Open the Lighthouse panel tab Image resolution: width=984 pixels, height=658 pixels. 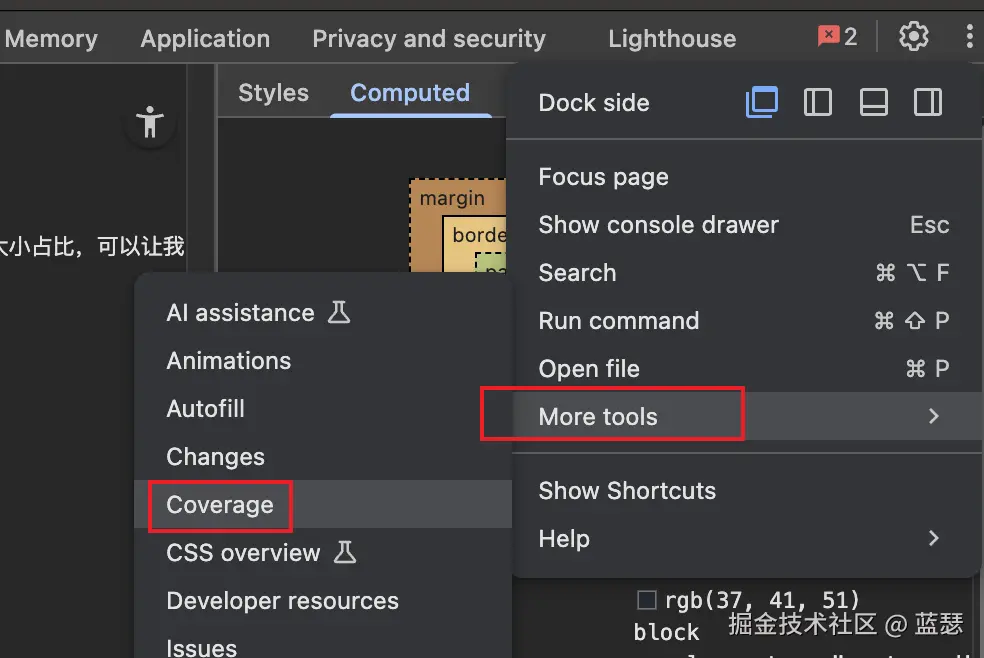pyautogui.click(x=671, y=39)
